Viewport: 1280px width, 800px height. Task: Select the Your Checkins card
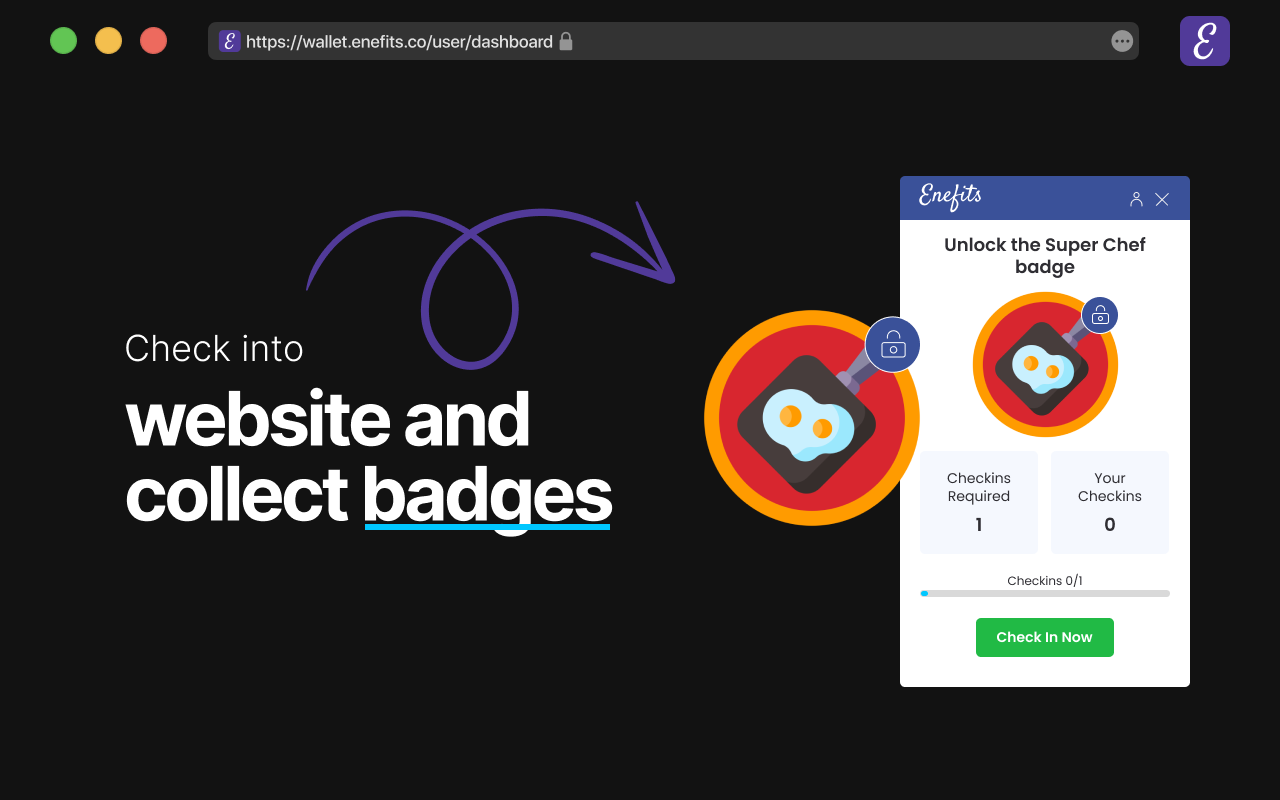(x=1110, y=502)
